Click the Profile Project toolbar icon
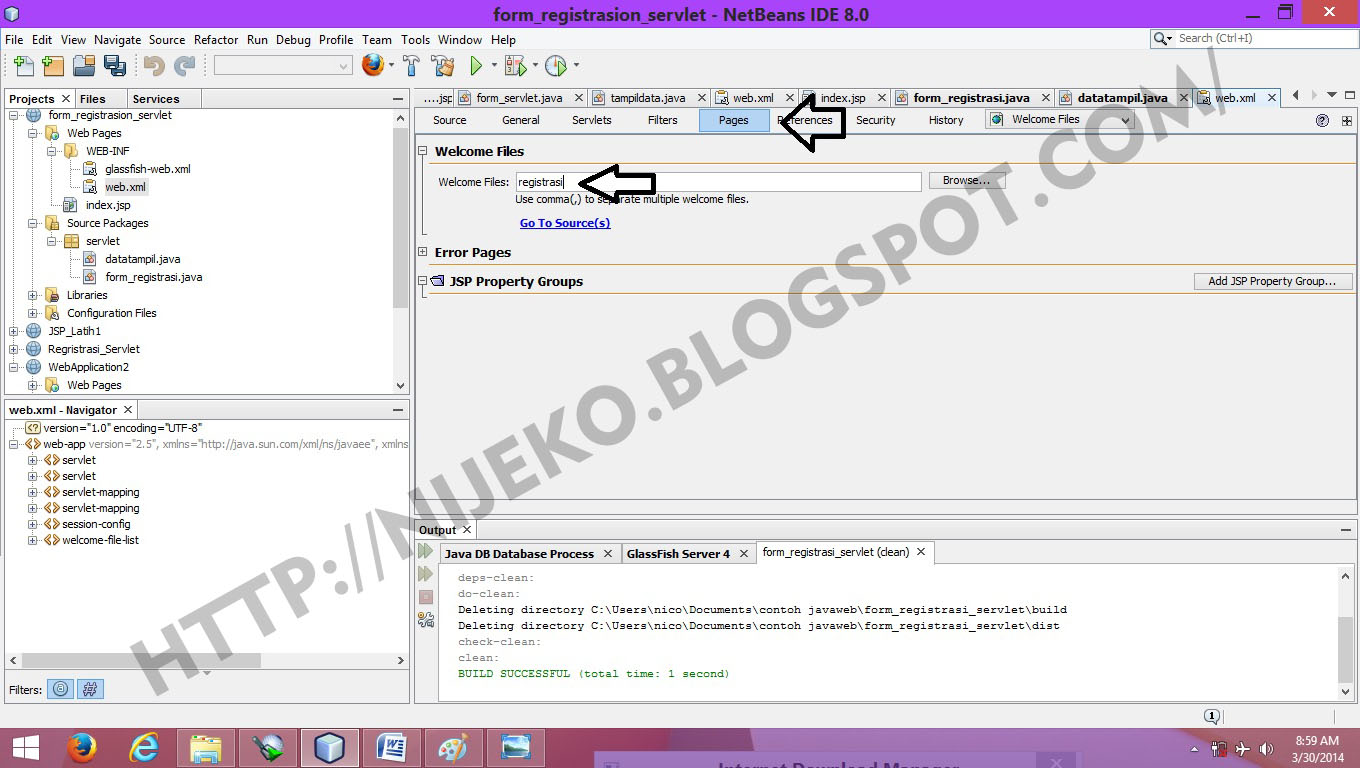The height and width of the screenshot is (768, 1360). point(556,66)
